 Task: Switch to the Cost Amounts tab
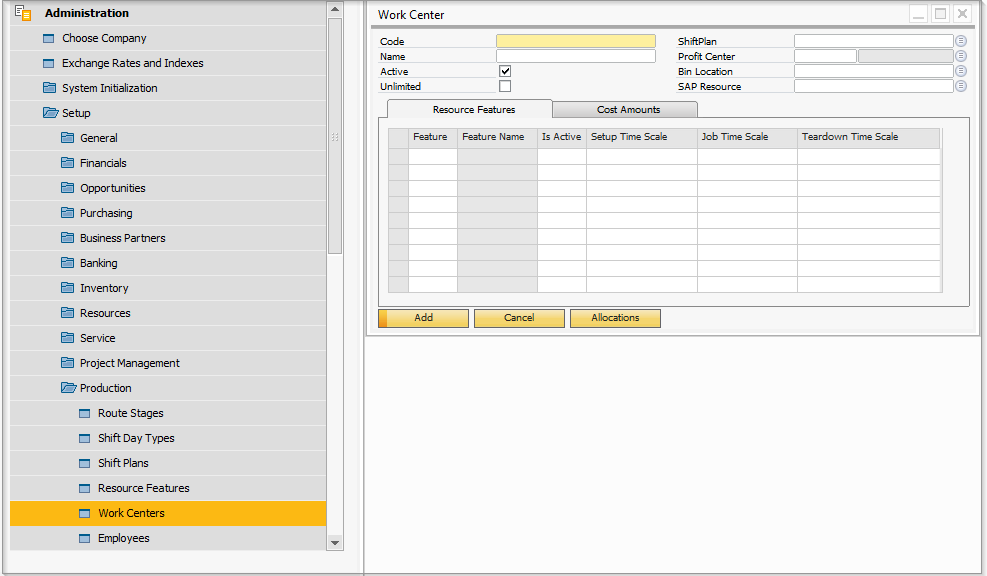628,109
